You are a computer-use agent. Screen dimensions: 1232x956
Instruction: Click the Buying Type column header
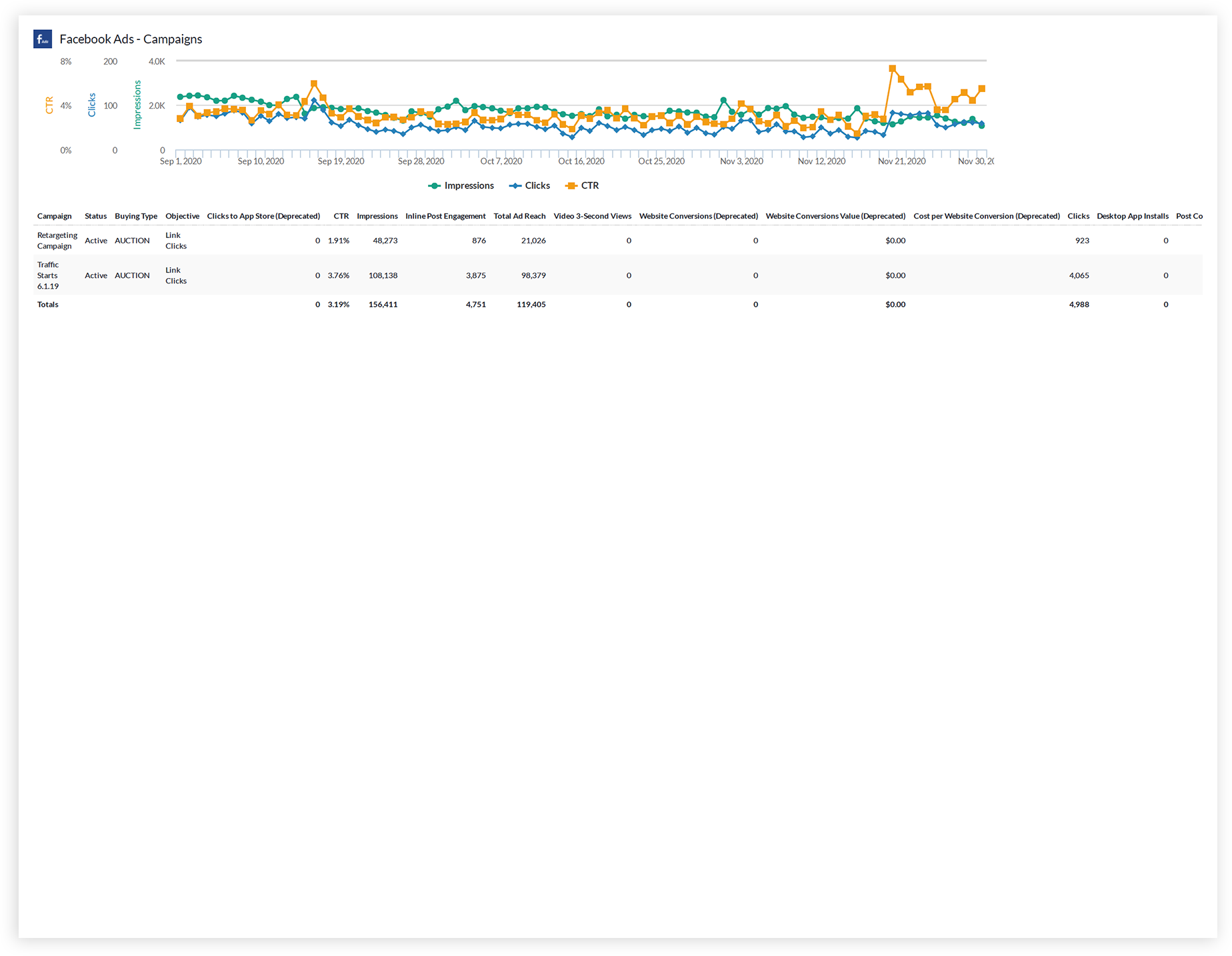136,216
